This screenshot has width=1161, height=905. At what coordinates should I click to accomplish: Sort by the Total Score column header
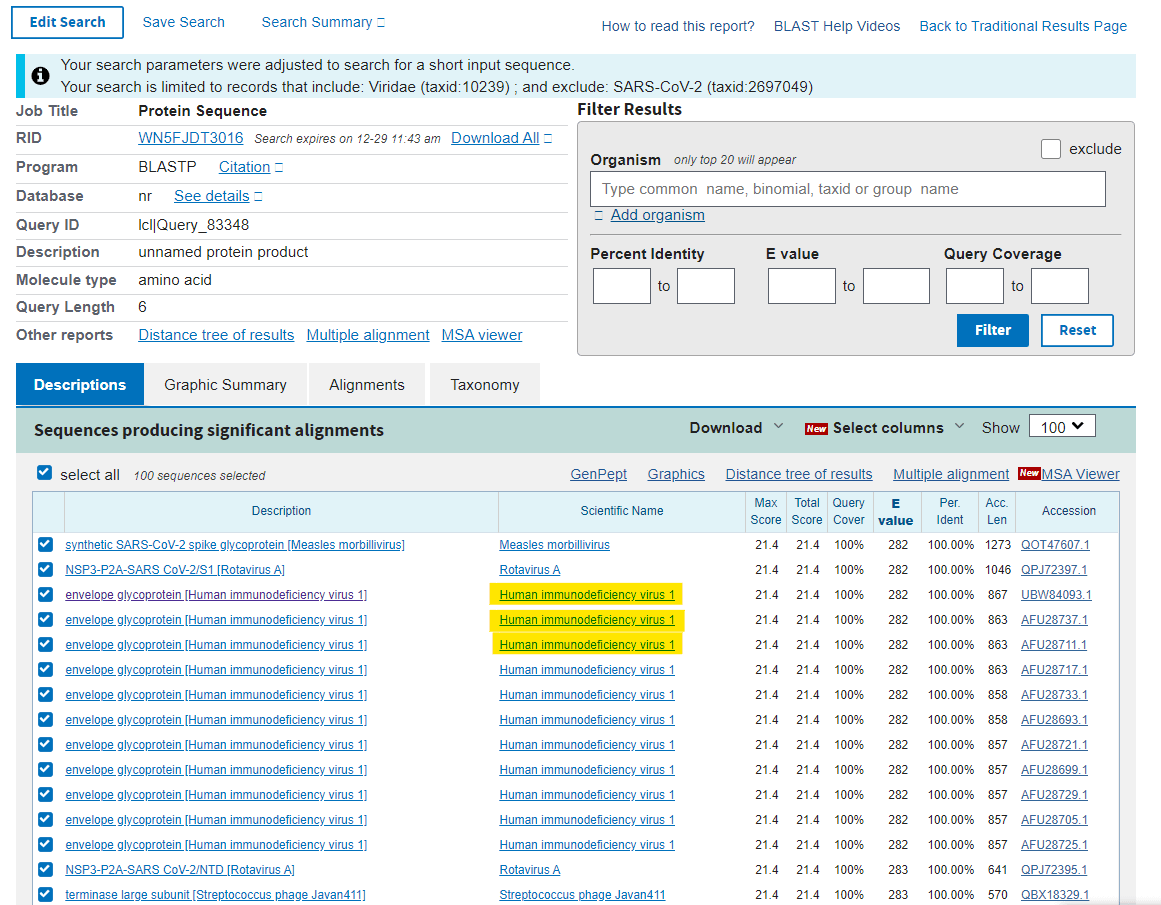[x=807, y=511]
